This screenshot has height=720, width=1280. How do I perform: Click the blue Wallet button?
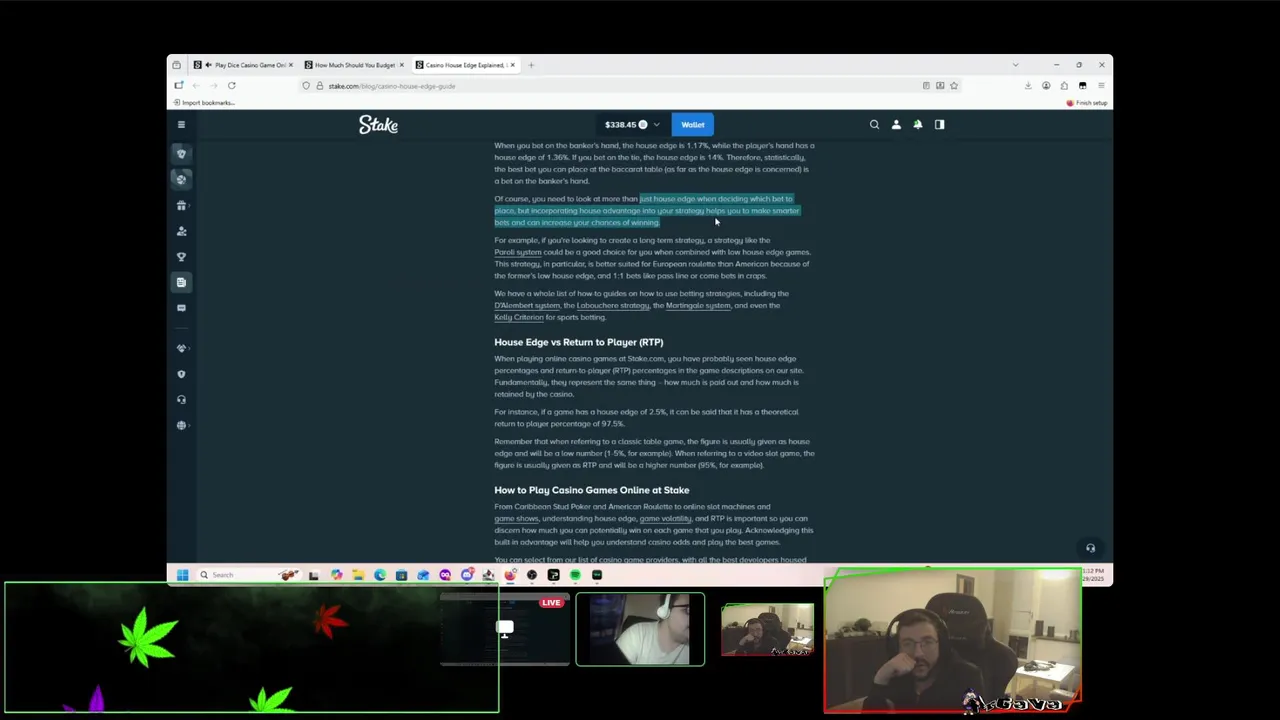(x=693, y=125)
